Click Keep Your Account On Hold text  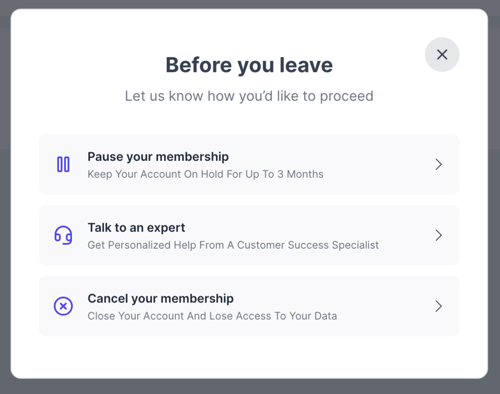pyautogui.click(x=205, y=174)
